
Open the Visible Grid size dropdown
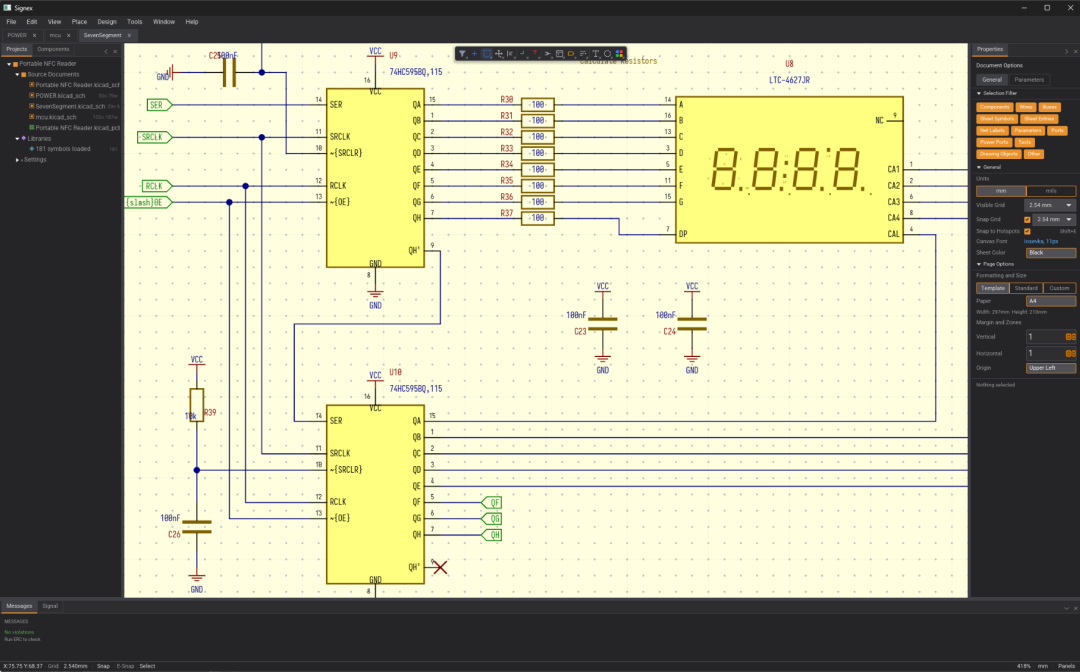(x=1050, y=205)
